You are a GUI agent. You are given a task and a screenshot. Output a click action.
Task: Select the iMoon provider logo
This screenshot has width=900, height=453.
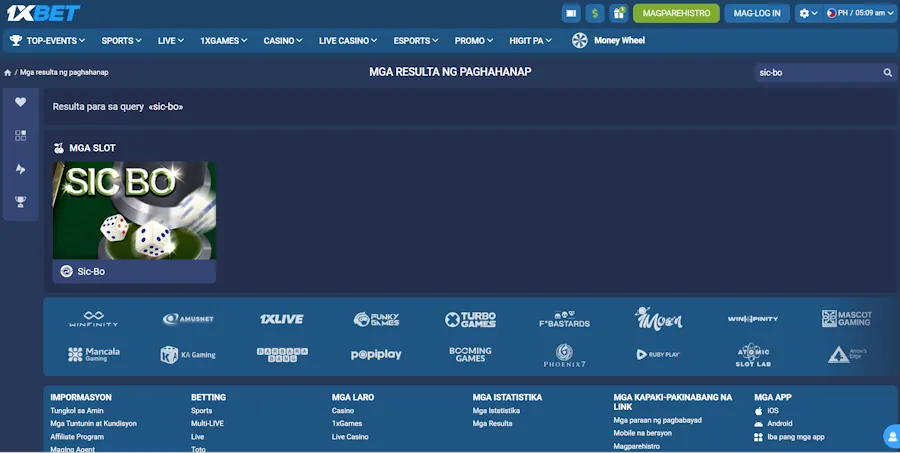click(x=658, y=319)
